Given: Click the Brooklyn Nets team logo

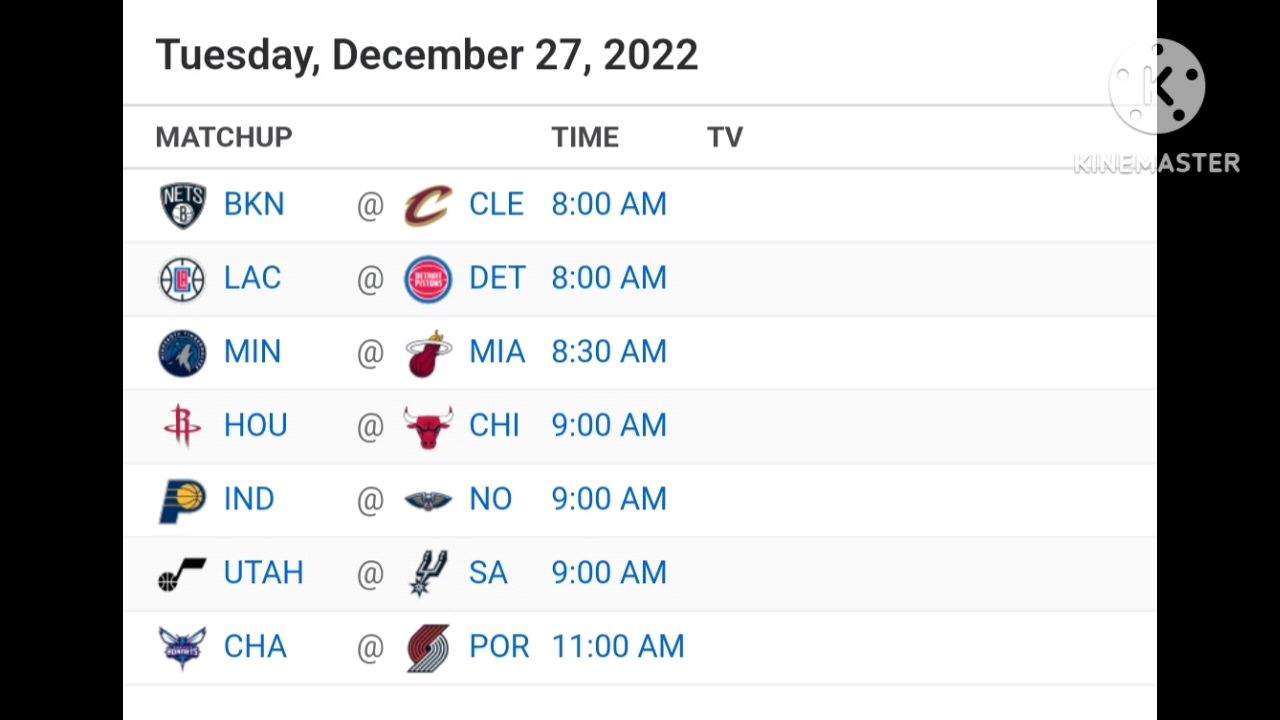Looking at the screenshot, I should tap(182, 205).
